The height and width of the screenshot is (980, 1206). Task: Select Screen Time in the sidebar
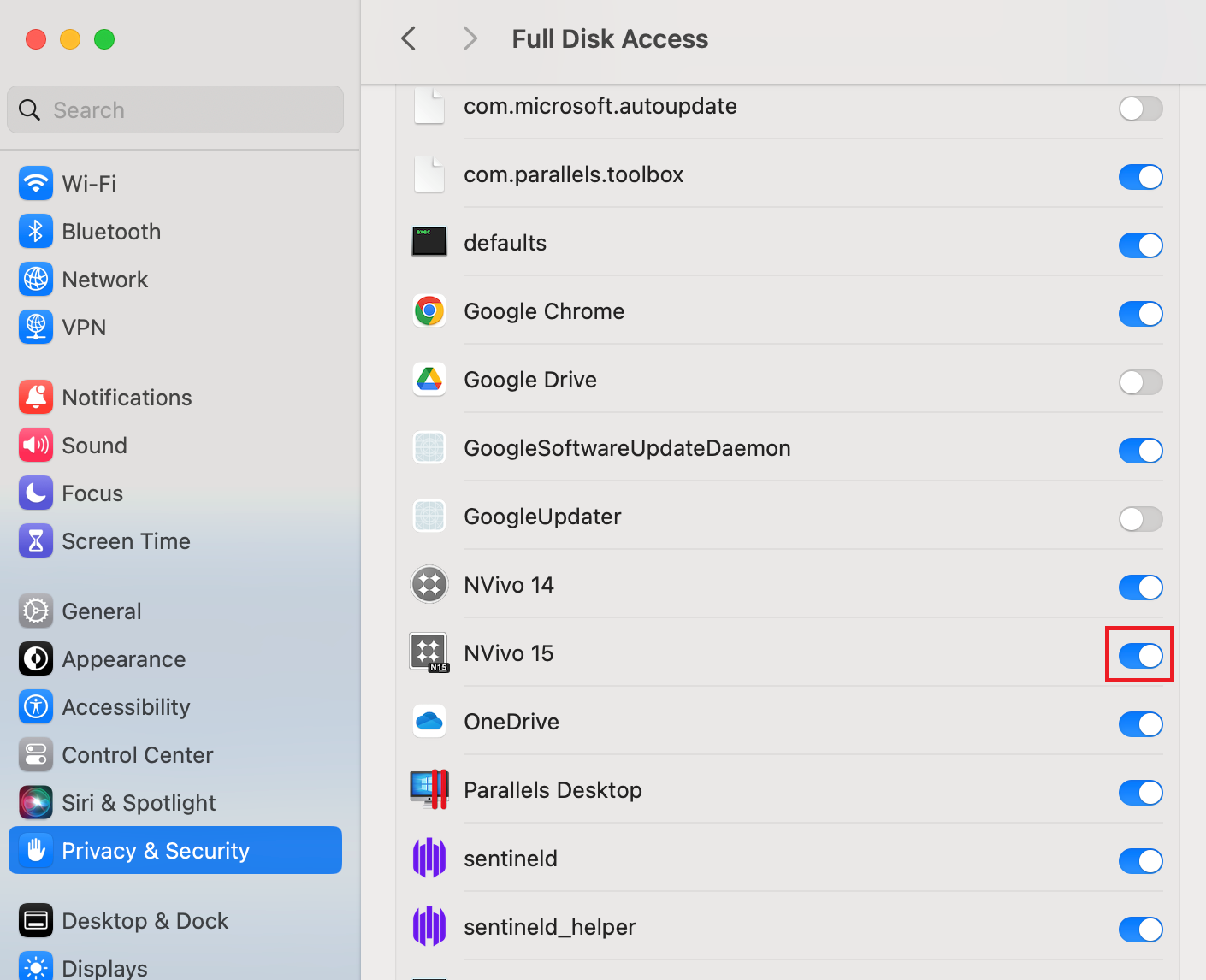click(126, 540)
